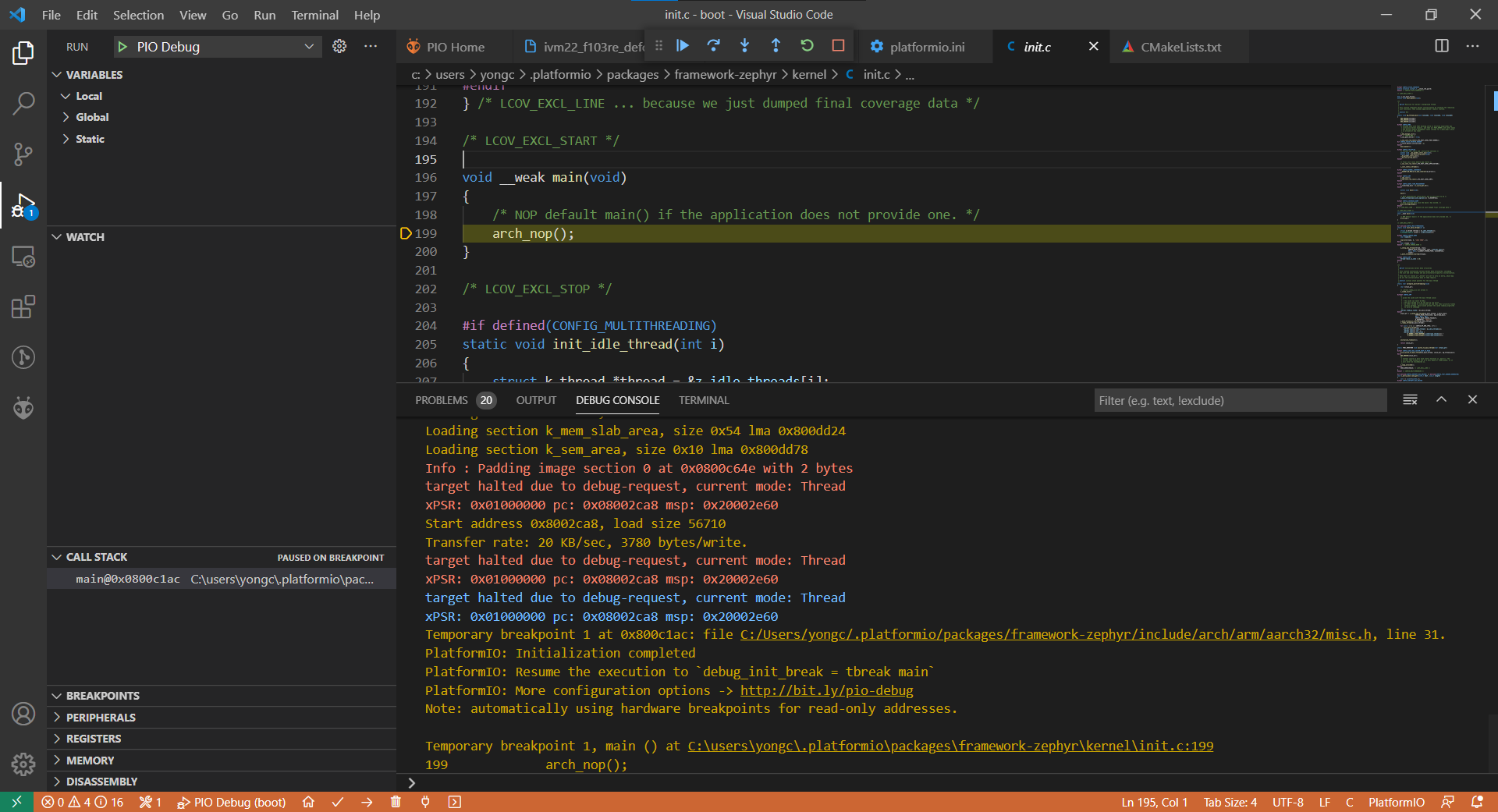Switch to the PROBLEMS panel tab

[x=442, y=400]
